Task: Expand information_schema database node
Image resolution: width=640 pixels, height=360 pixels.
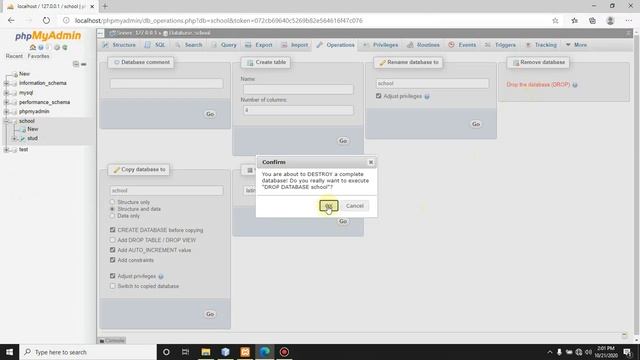Action: click(6, 83)
